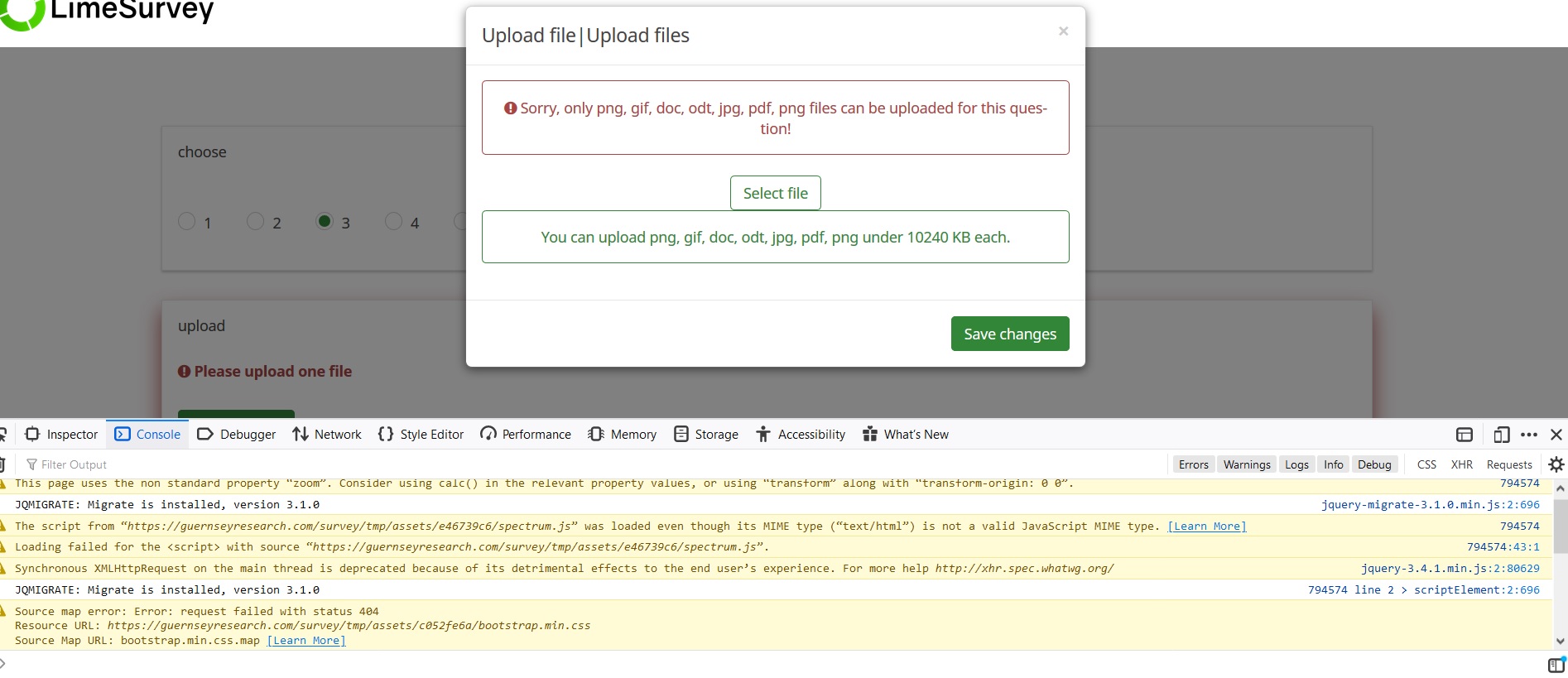Open Learn More link for source map error
1568x678 pixels.
[x=306, y=641]
